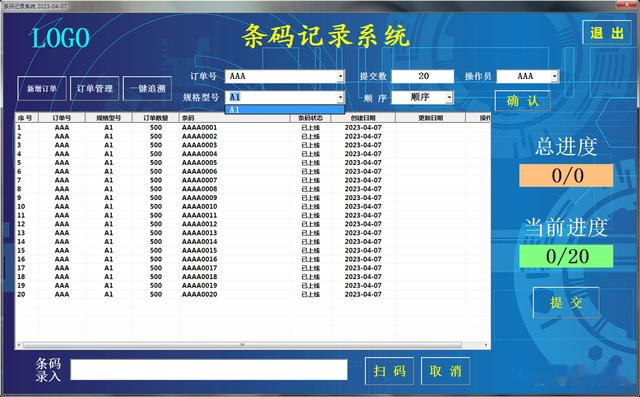
Task: Select barcode cell AAAA0008
Action: click(200, 189)
